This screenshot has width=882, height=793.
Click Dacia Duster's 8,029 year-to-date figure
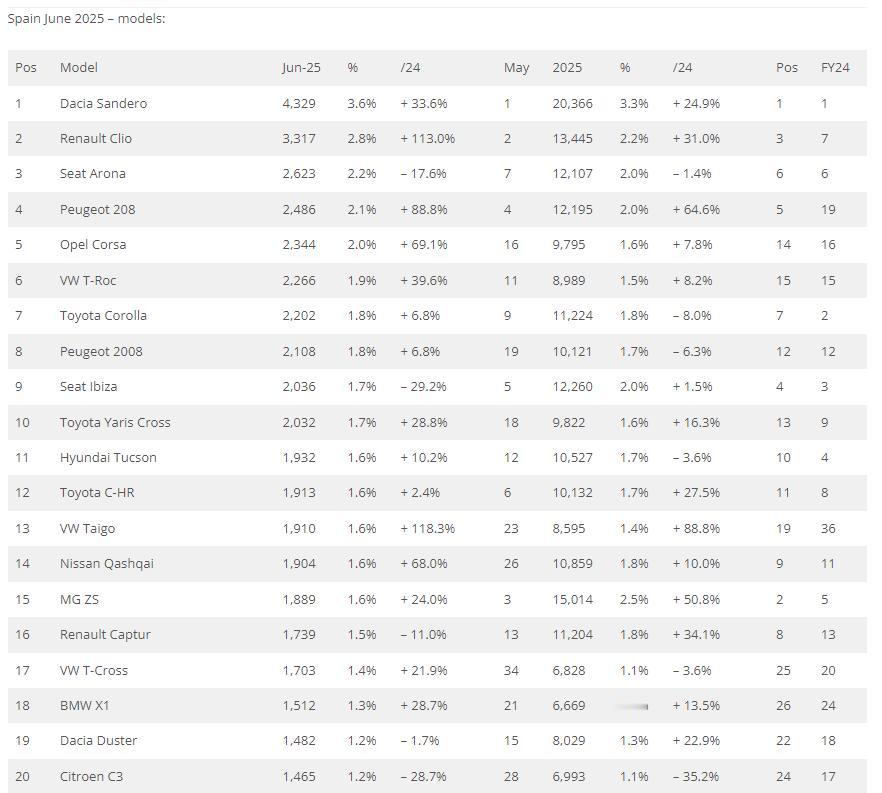[x=569, y=741]
